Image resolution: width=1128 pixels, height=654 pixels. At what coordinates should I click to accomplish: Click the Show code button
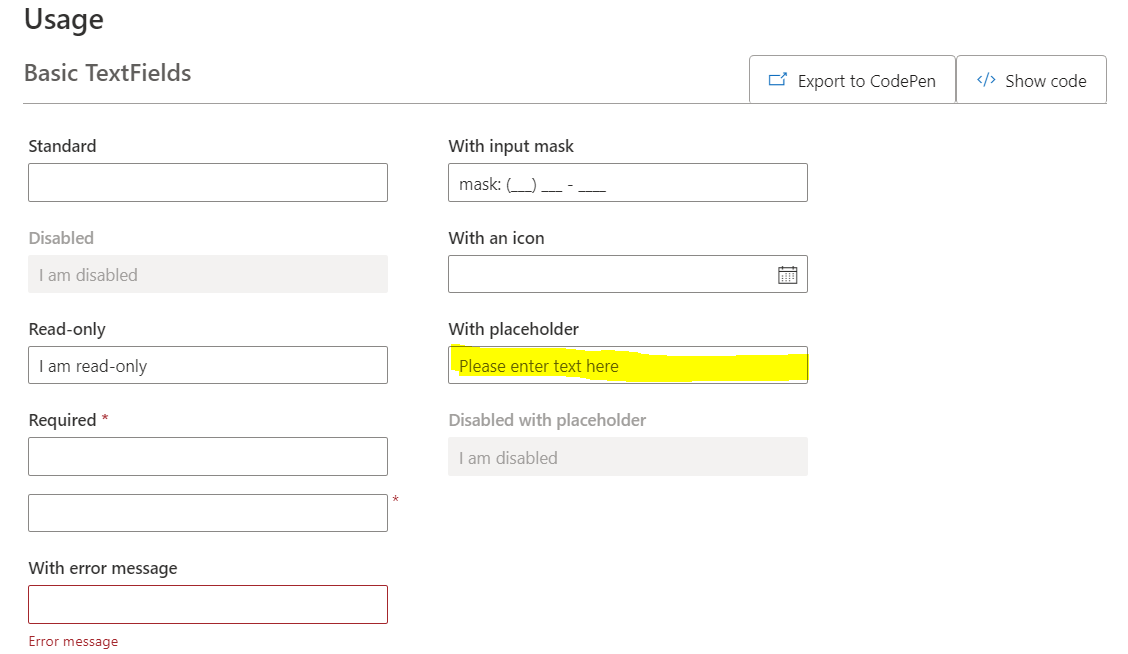point(1032,80)
